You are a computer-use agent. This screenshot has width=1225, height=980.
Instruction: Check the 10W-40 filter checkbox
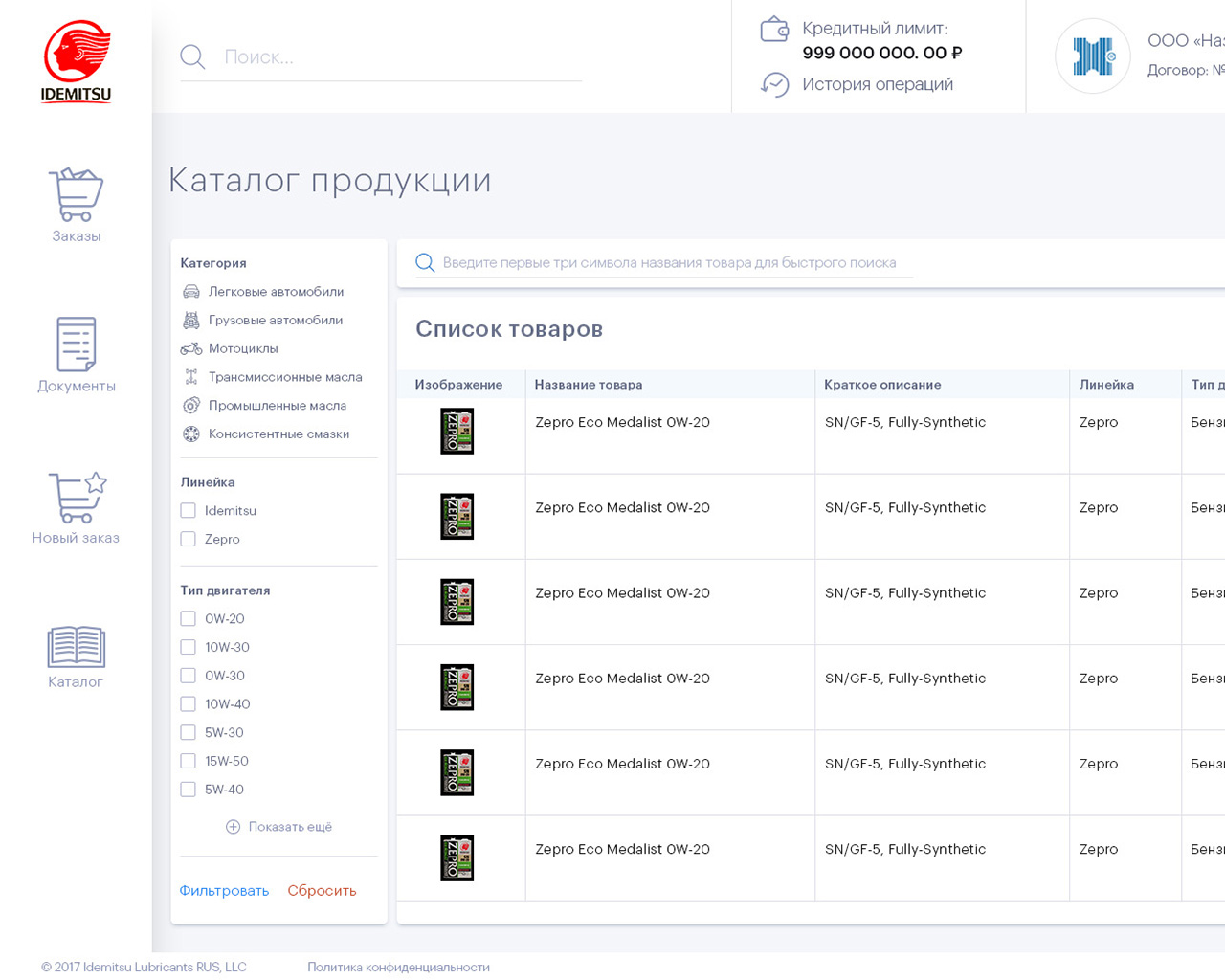[188, 704]
